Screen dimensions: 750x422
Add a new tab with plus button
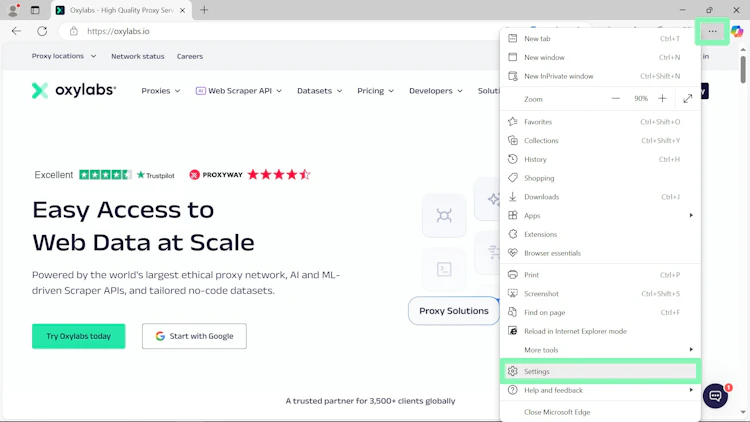(x=204, y=10)
